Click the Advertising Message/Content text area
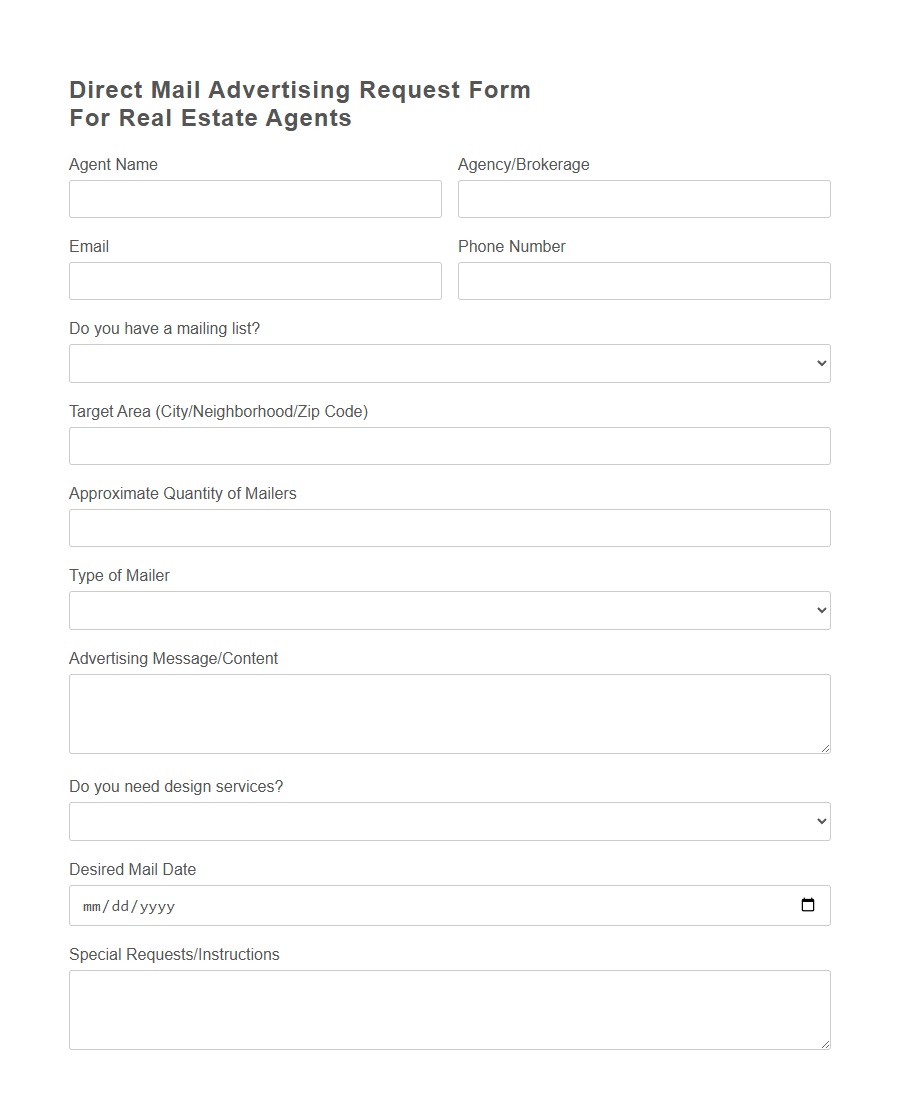The image size is (900, 1110). [x=449, y=713]
